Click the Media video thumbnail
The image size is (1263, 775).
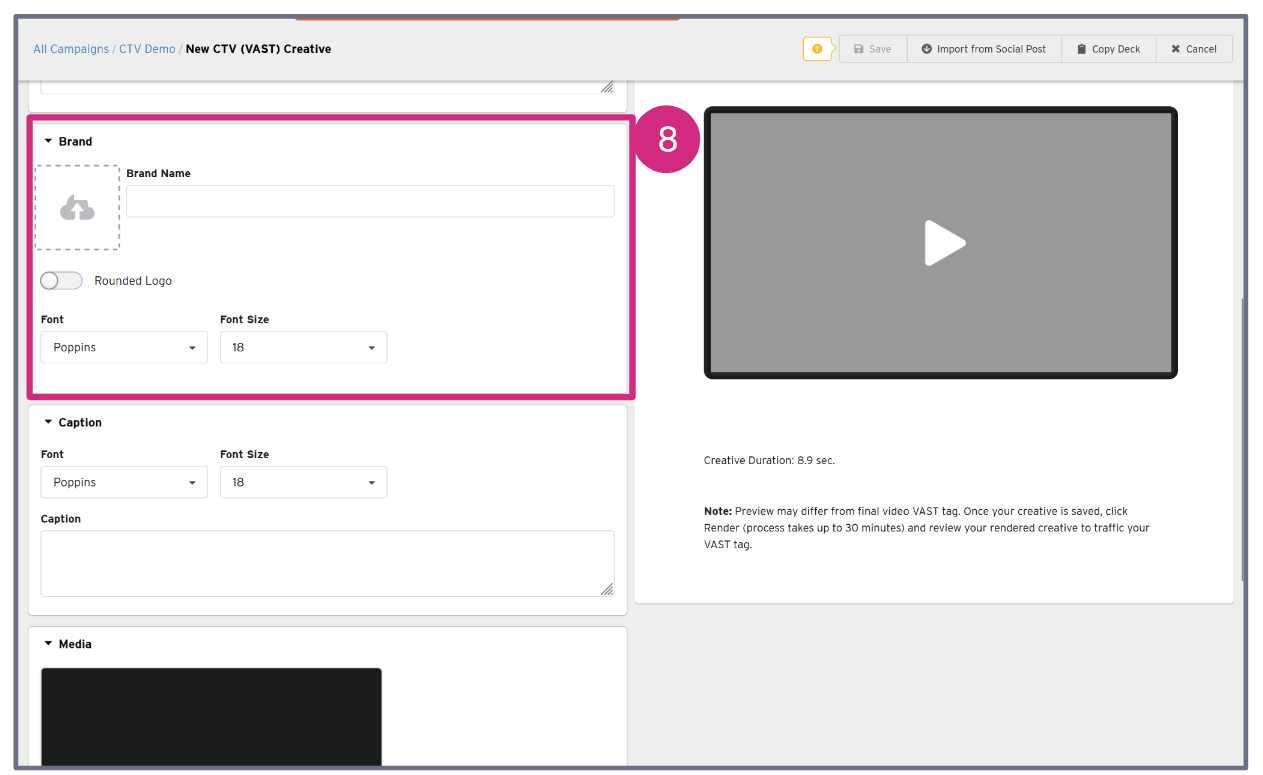click(x=211, y=715)
